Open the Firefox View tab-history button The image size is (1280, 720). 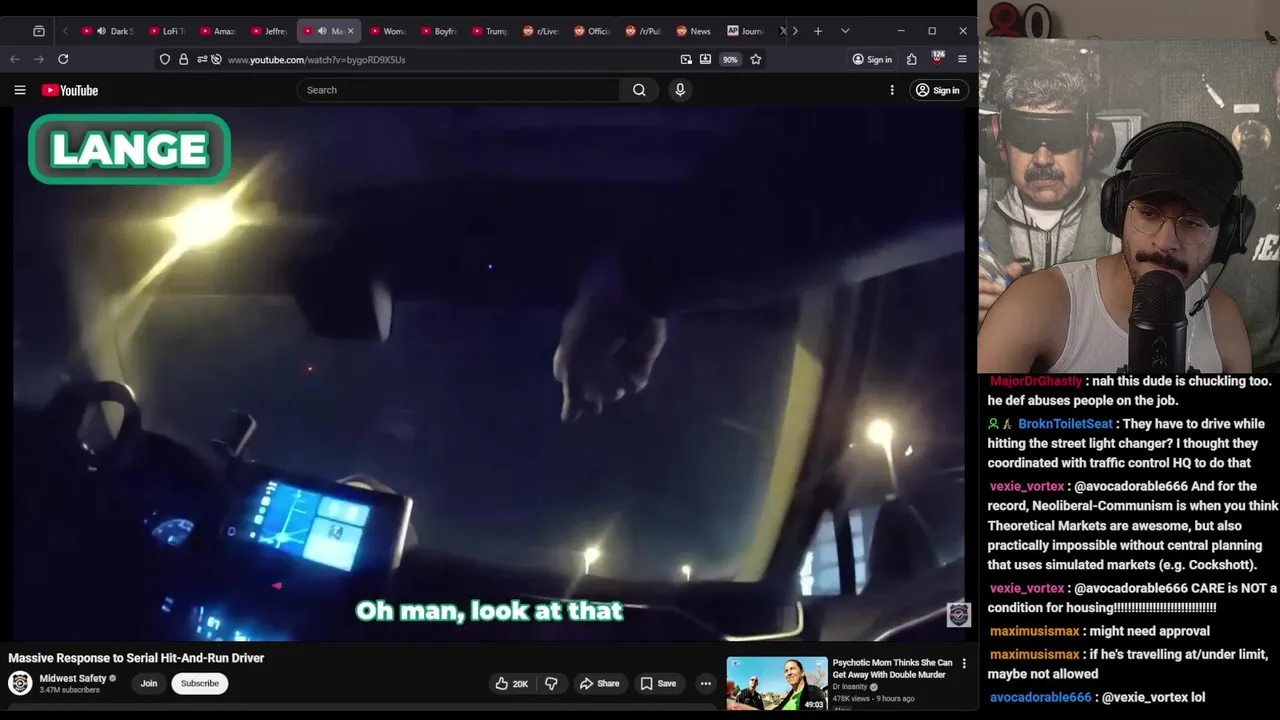coord(39,31)
